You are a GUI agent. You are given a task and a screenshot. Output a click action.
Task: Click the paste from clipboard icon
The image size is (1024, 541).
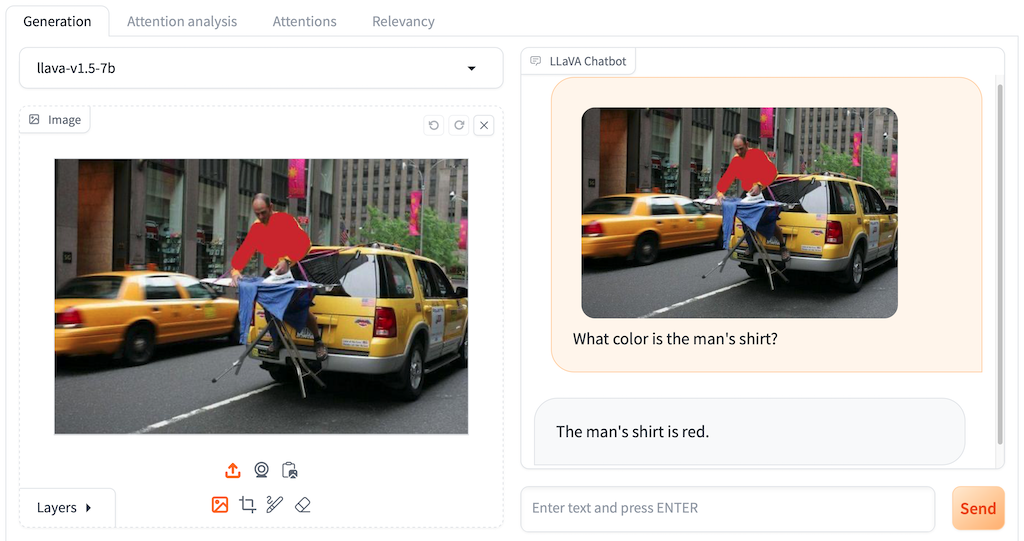[x=290, y=470]
